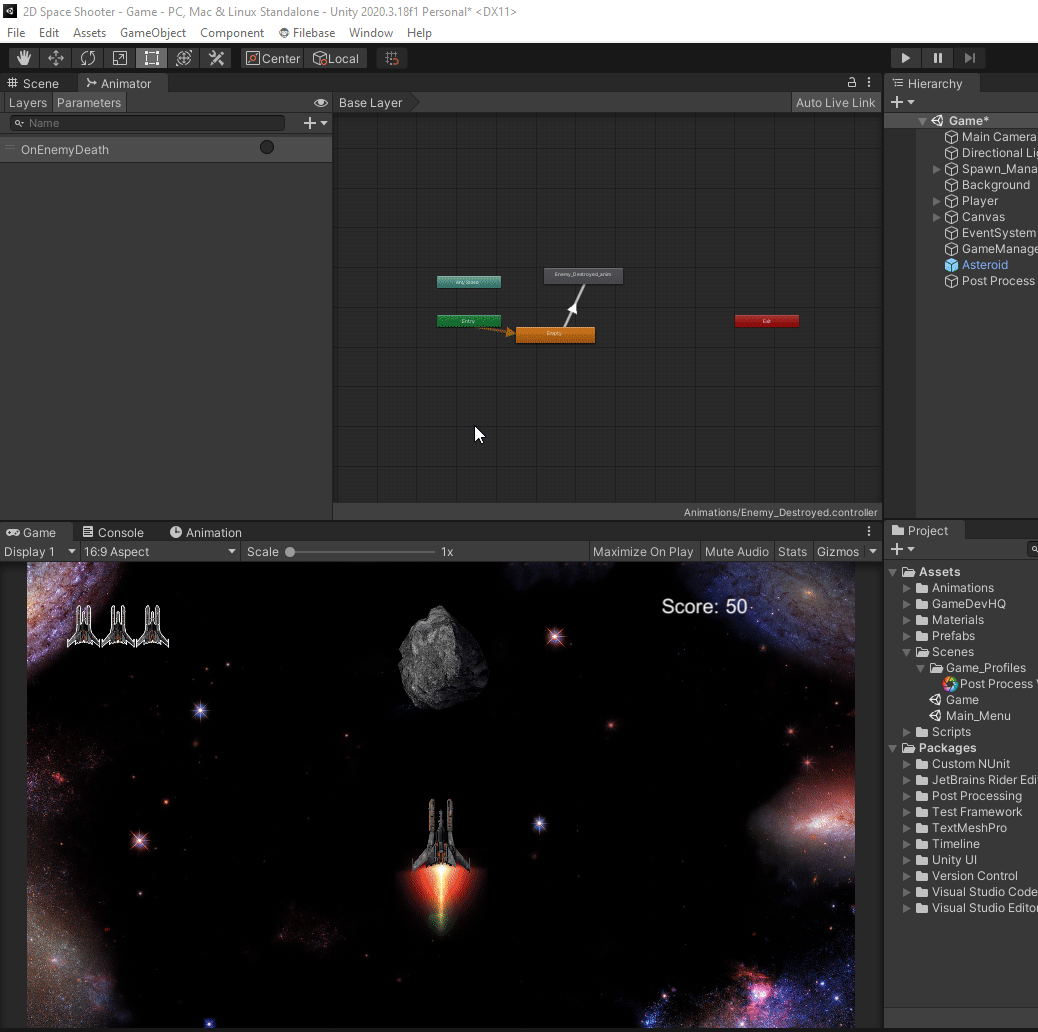Select the orange Empty state node

[x=555, y=335]
